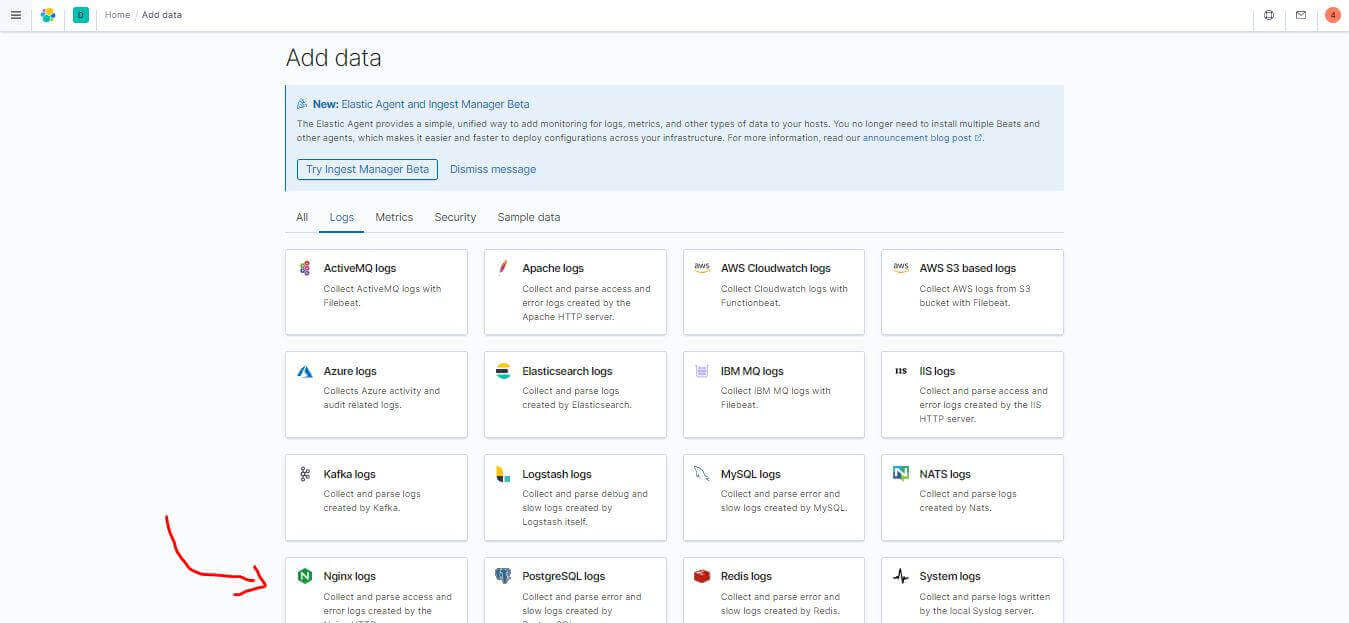Viewport: 1349px width, 623px height.
Task: Click the Redis logs icon
Action: (703, 576)
